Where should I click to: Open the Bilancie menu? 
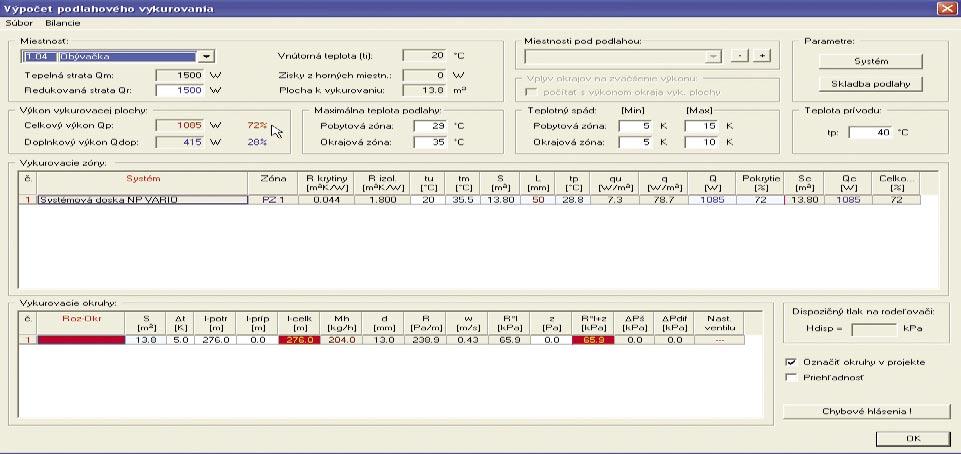63,23
